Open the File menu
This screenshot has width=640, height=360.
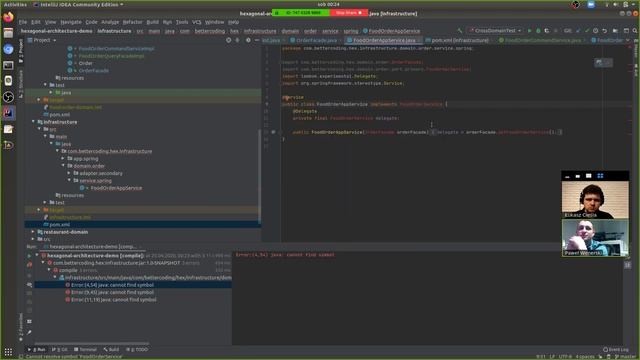(23, 22)
